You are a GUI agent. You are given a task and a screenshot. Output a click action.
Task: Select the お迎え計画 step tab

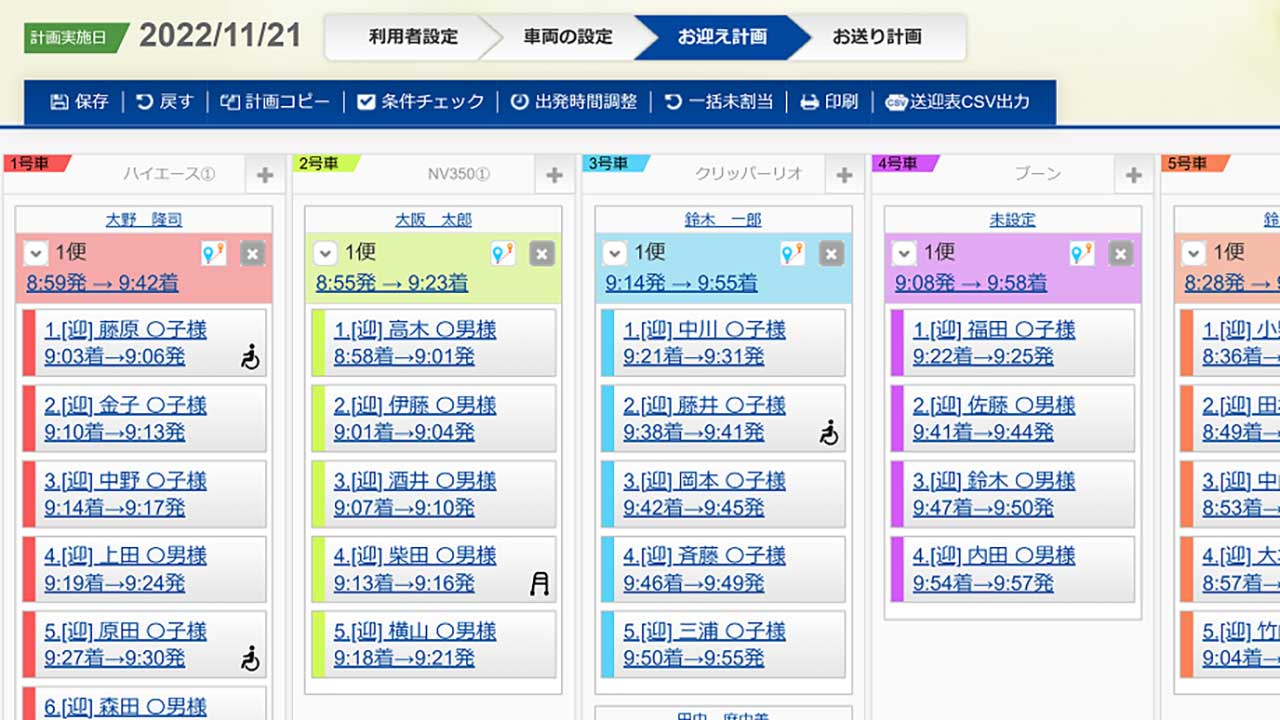click(x=722, y=37)
